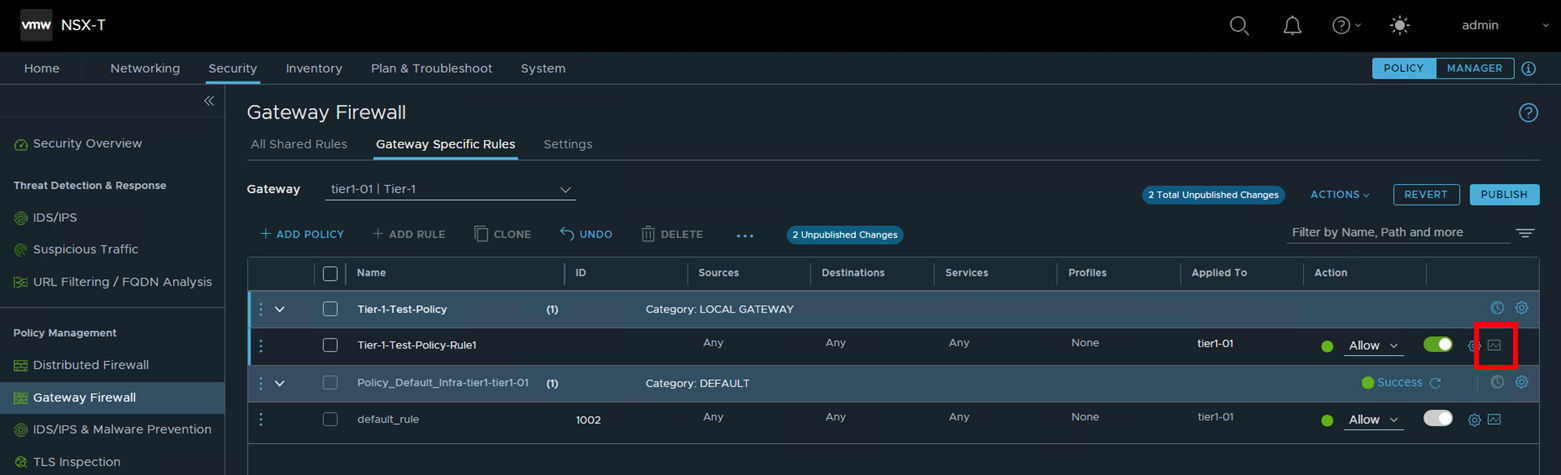Click the Security Overview sidebar icon
The width and height of the screenshot is (1561, 475).
pos(21,145)
